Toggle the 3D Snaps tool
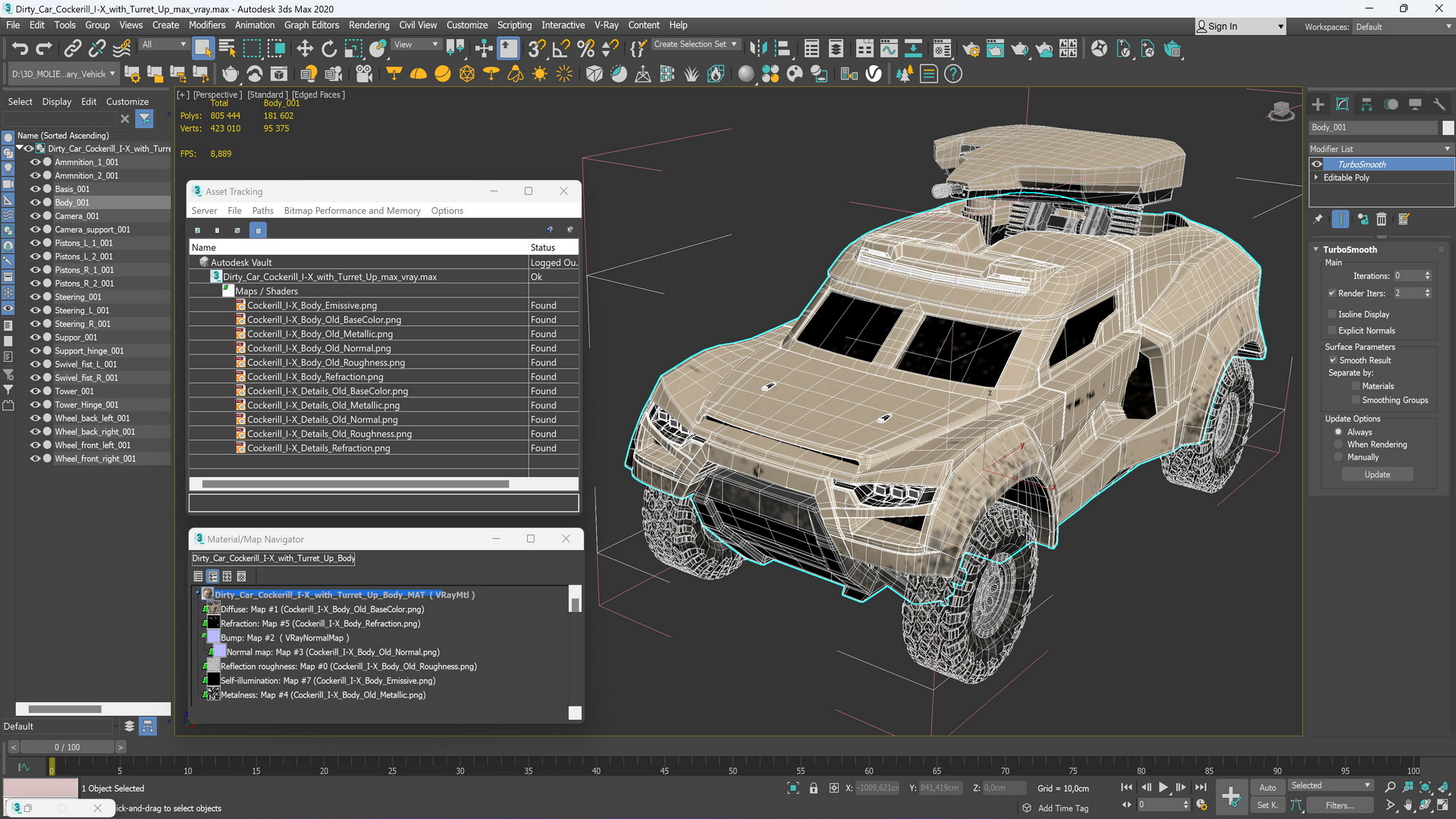The image size is (1456, 819). click(537, 49)
